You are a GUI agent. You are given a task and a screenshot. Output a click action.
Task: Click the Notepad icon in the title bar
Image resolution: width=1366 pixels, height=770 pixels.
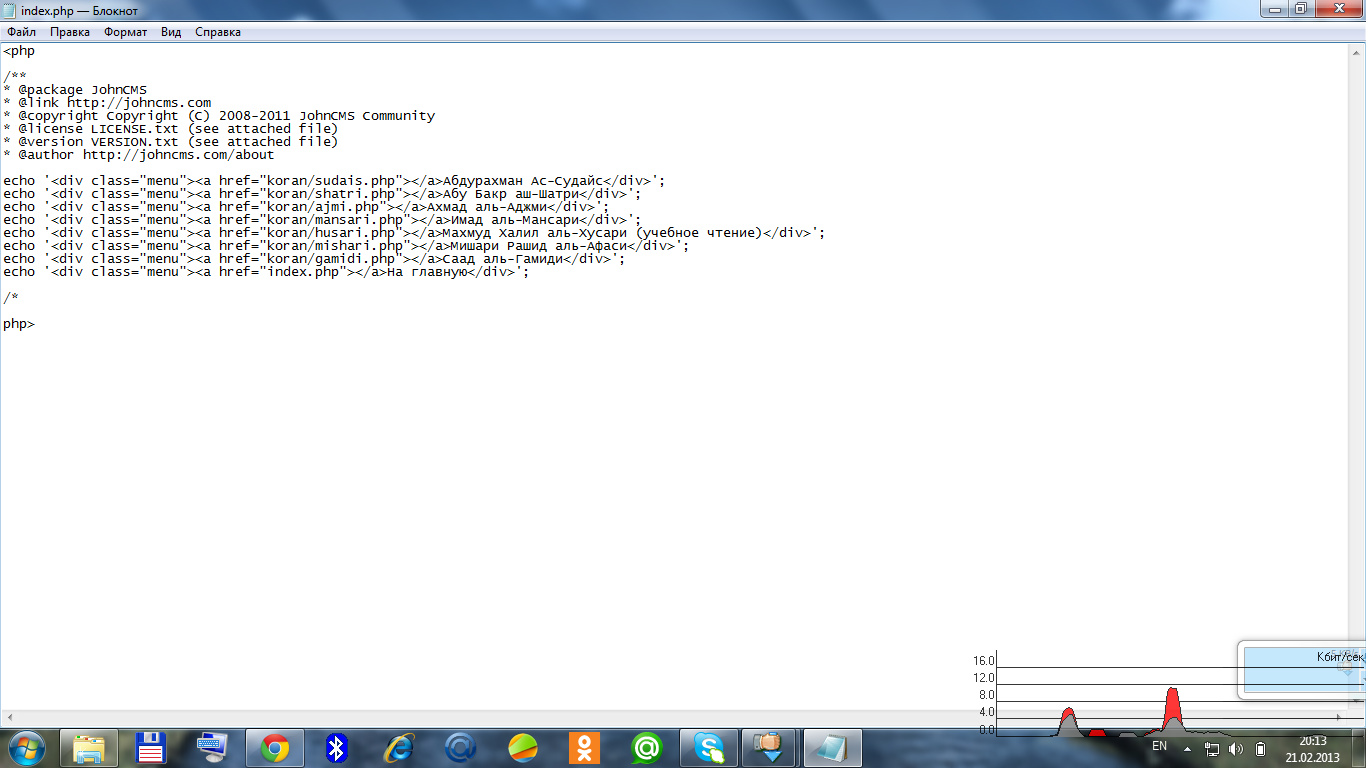click(x=10, y=10)
